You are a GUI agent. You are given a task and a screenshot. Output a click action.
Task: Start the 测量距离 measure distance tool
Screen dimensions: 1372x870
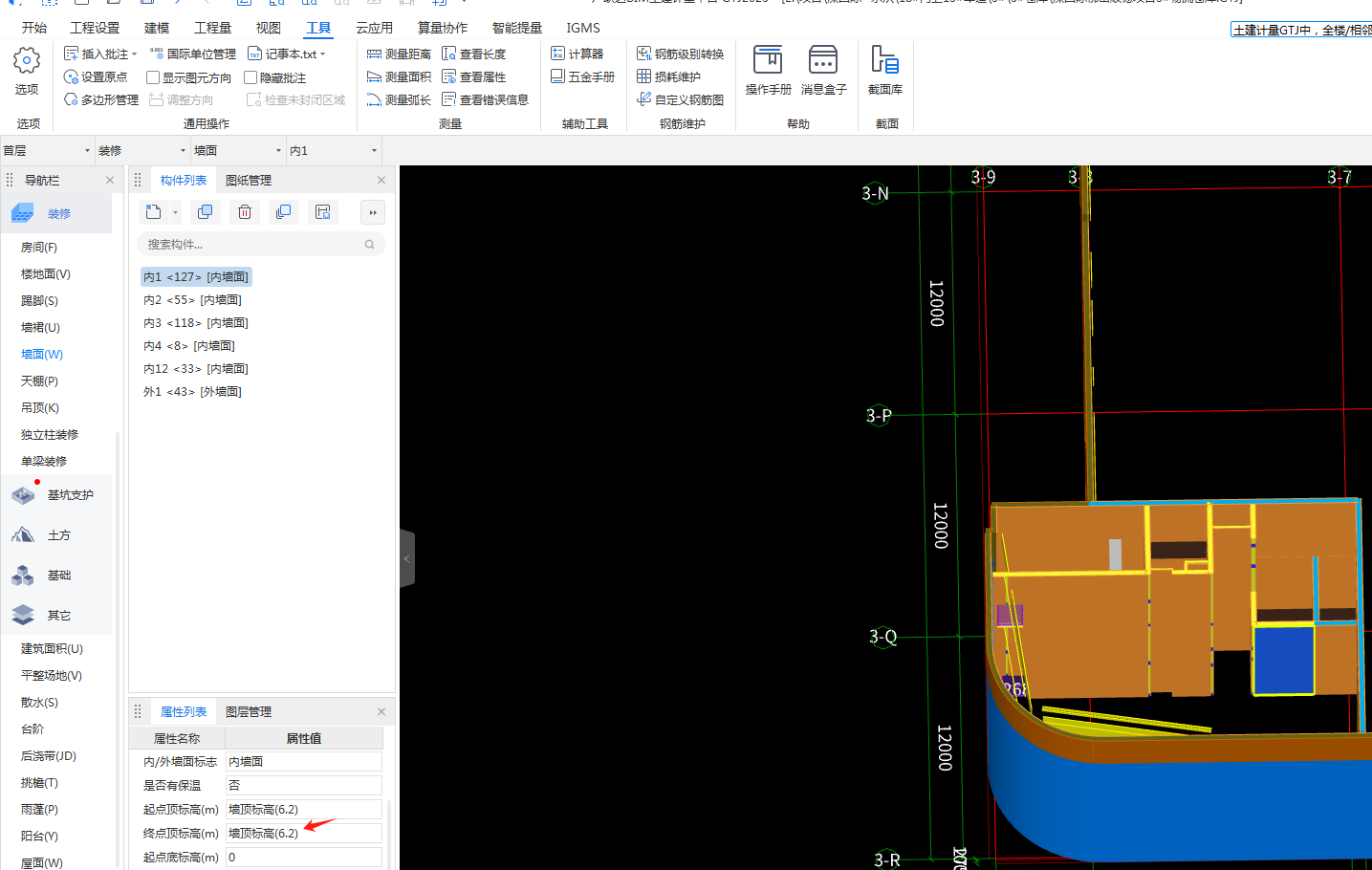(x=399, y=54)
